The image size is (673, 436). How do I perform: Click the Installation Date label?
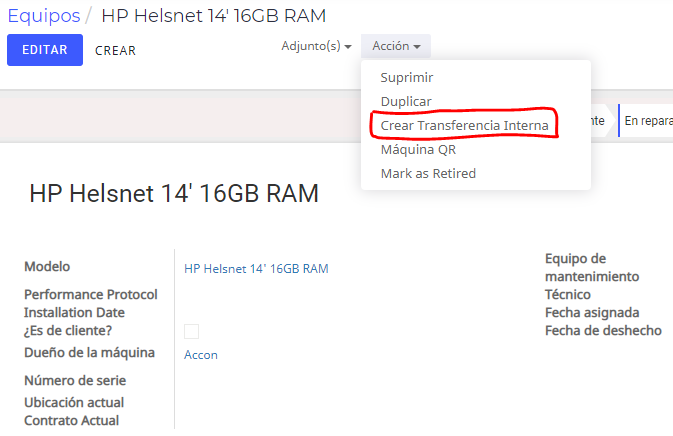74,312
